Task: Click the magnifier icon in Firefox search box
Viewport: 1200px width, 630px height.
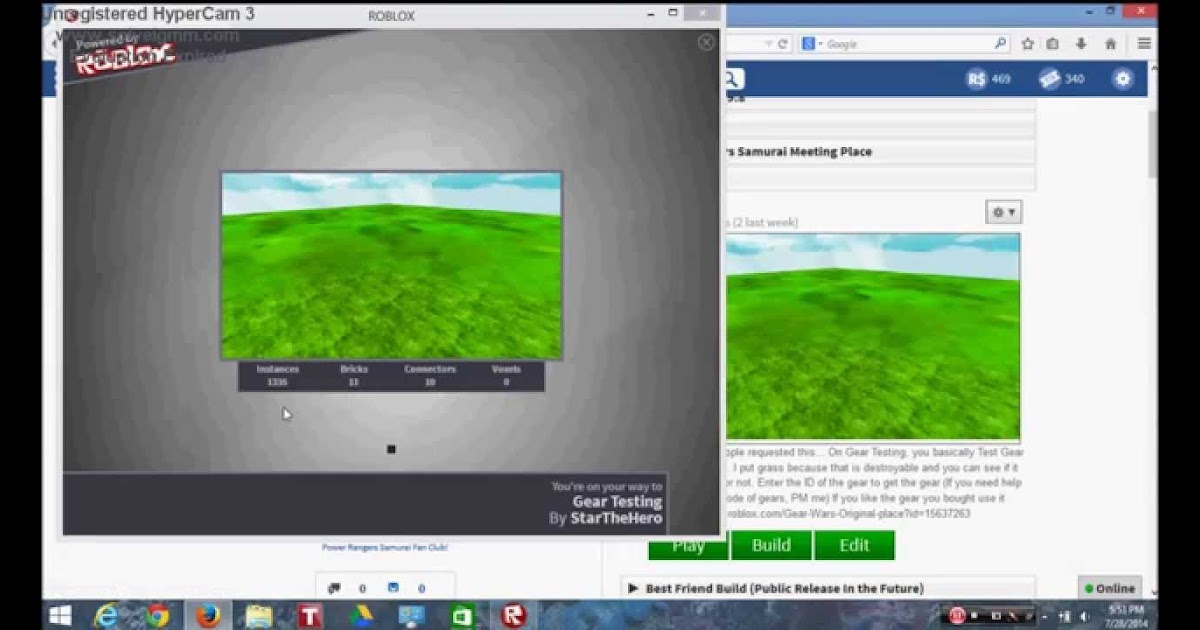Action: tap(1000, 44)
